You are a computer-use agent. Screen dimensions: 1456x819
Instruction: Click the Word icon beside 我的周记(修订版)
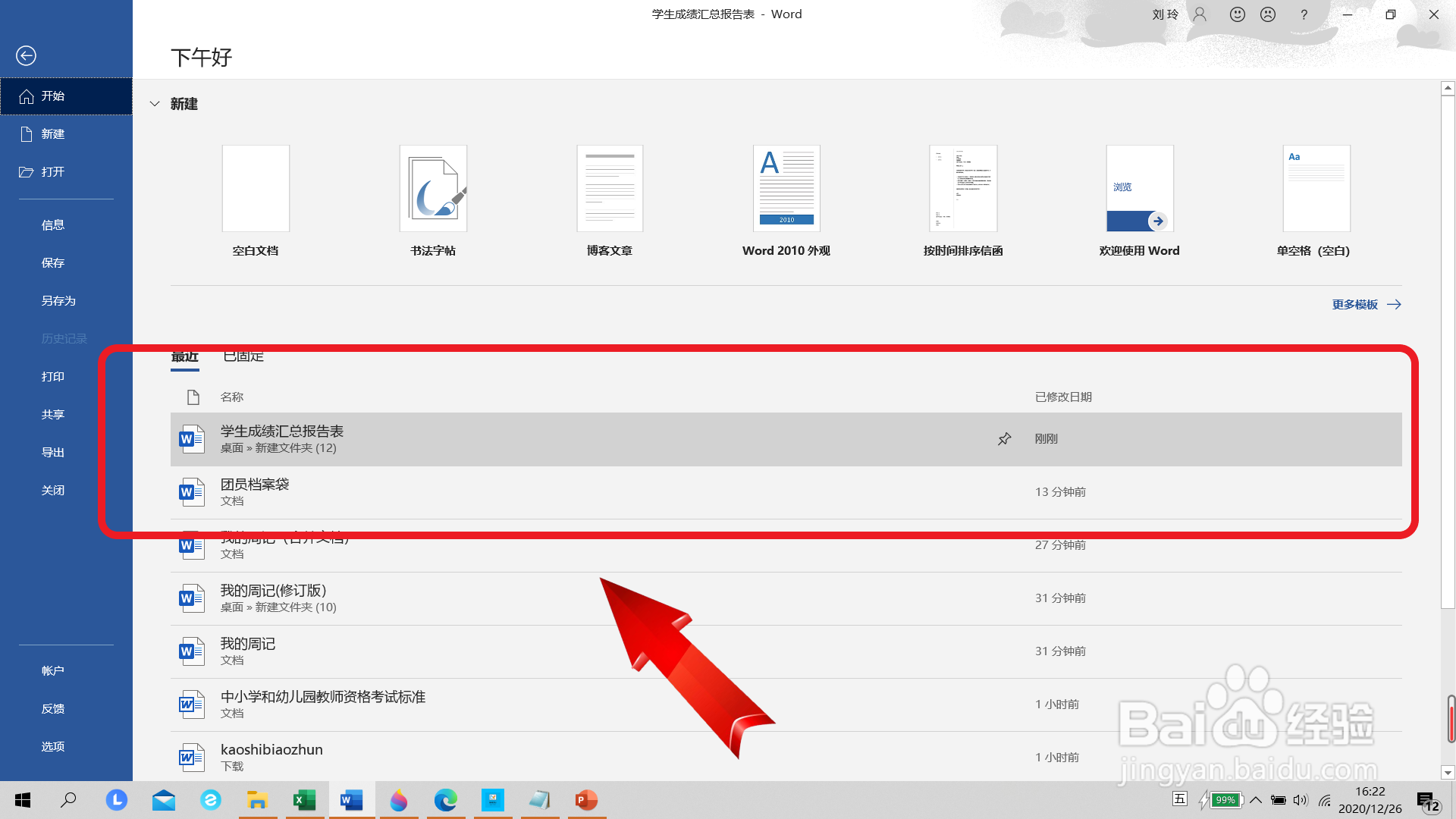(192, 598)
